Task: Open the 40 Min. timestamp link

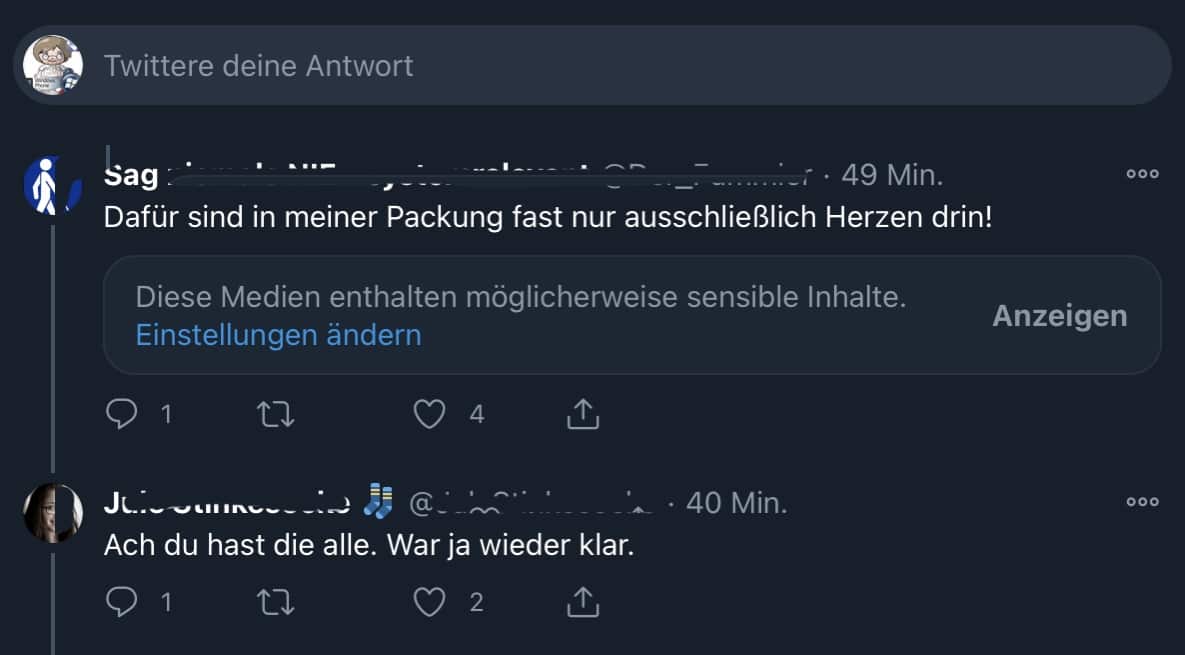Action: point(737,503)
